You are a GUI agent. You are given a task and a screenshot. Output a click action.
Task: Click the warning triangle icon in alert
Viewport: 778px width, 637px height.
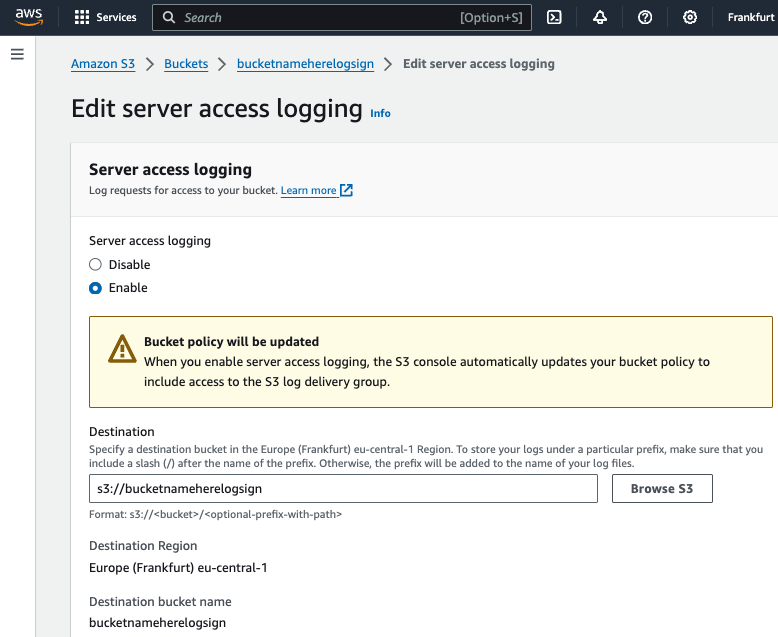click(122, 349)
